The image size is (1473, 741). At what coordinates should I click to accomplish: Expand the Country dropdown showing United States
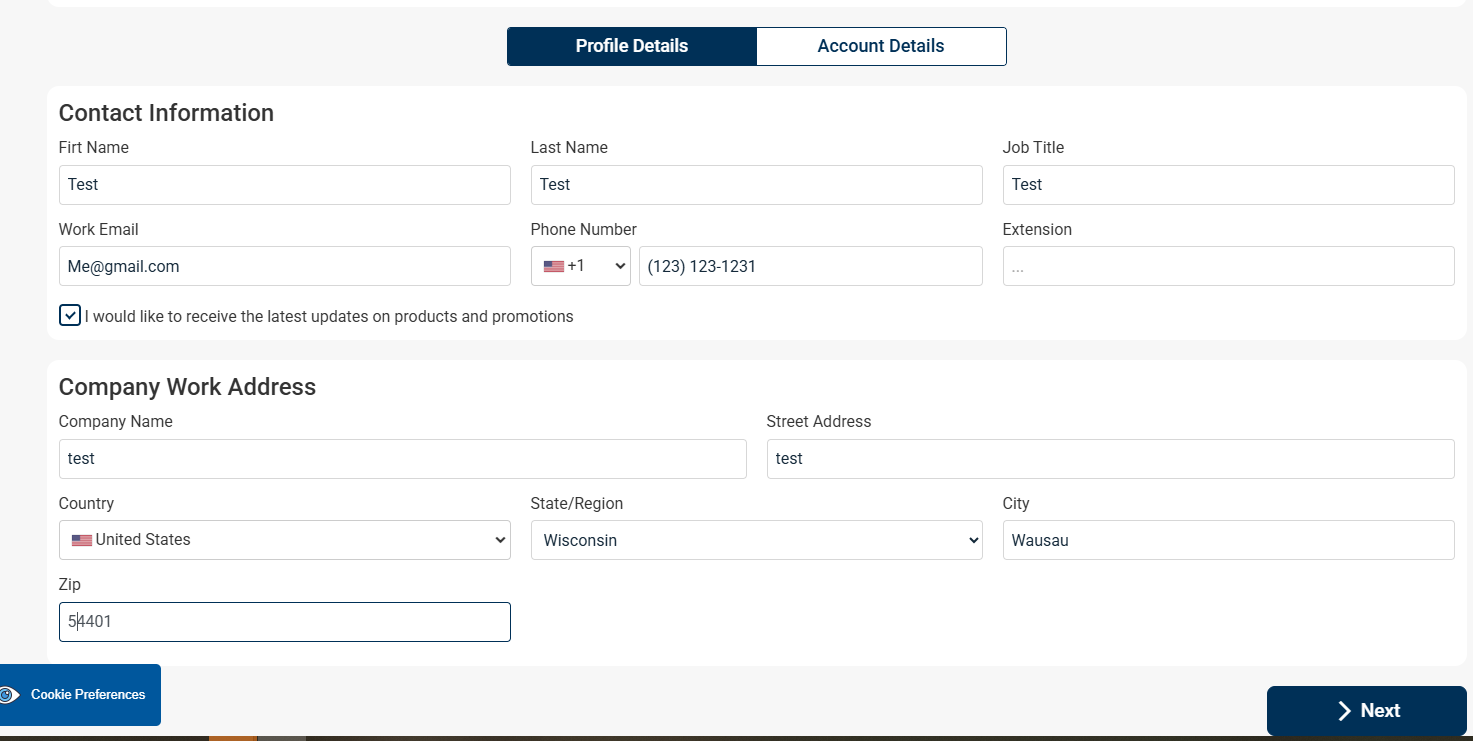pos(285,540)
